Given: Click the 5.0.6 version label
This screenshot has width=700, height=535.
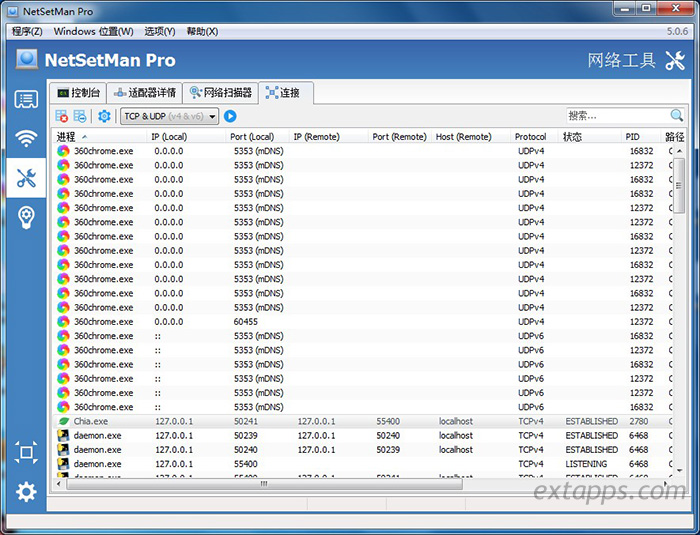Looking at the screenshot, I should pos(677,31).
